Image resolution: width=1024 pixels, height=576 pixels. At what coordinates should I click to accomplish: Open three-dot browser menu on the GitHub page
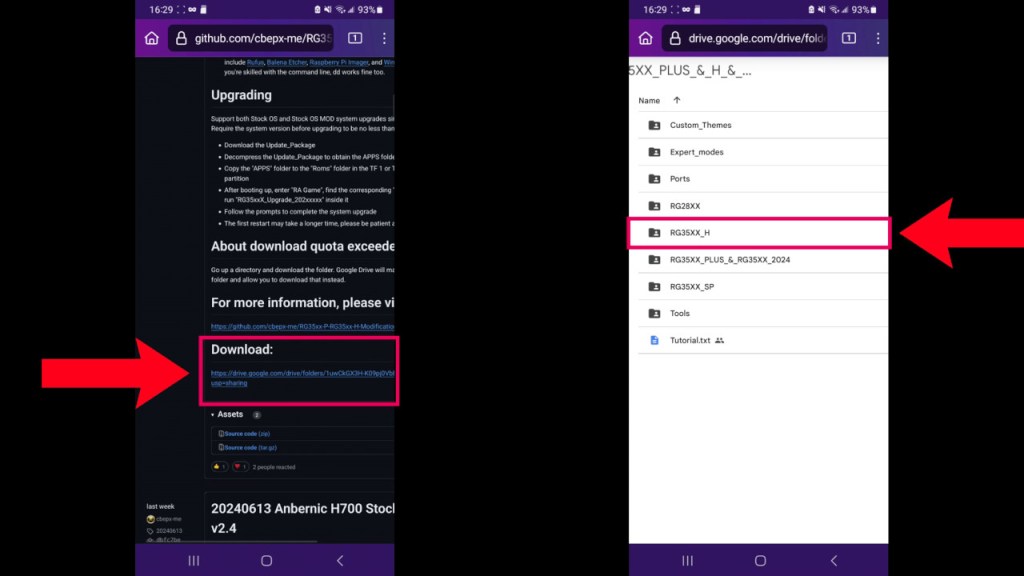point(384,38)
